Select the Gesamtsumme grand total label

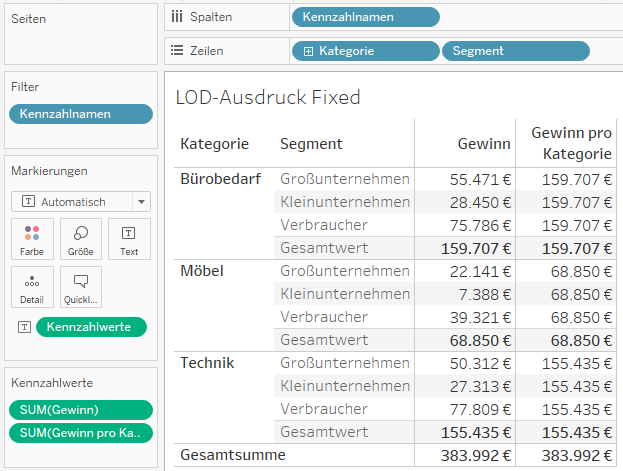coord(233,455)
